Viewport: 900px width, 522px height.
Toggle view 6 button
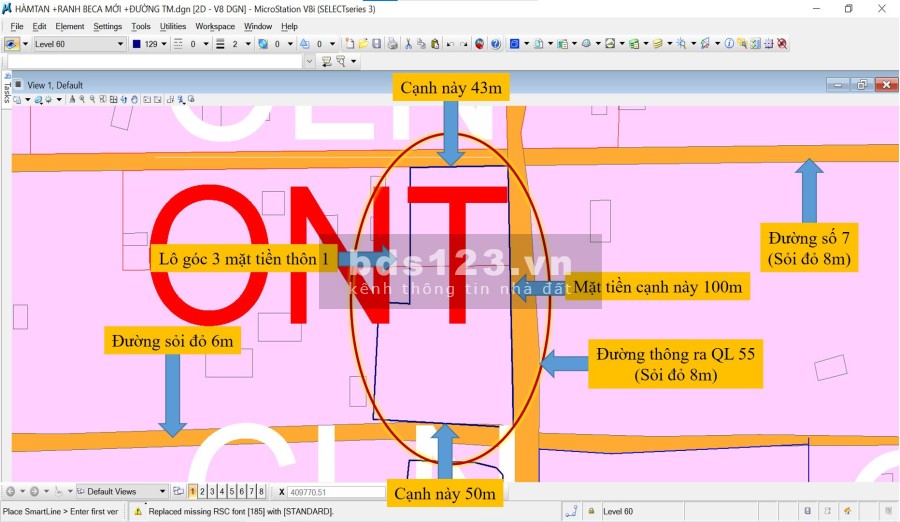[242, 492]
